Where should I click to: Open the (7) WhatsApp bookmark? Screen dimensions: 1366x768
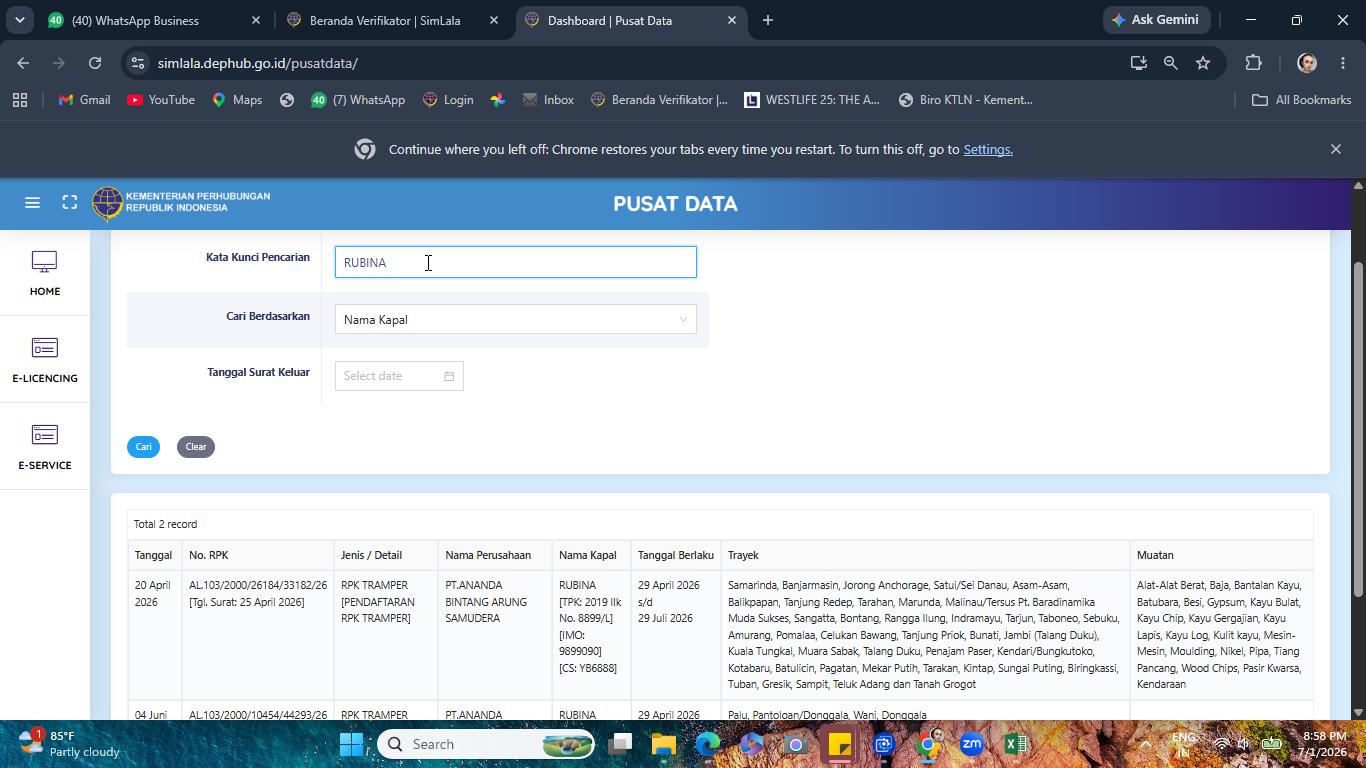click(x=358, y=100)
